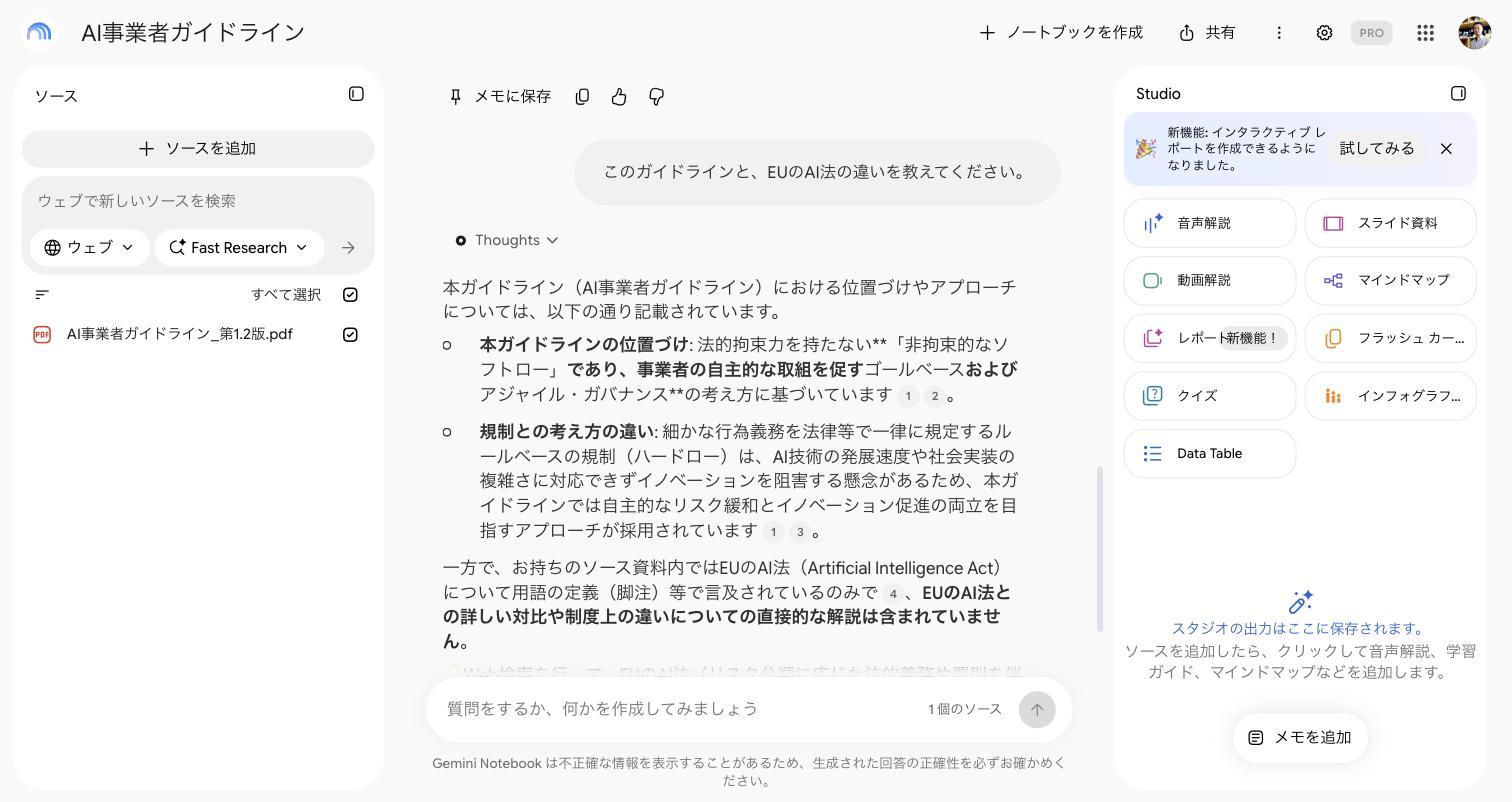
Task: Dismiss the 新機能 banner
Action: pyautogui.click(x=1446, y=149)
